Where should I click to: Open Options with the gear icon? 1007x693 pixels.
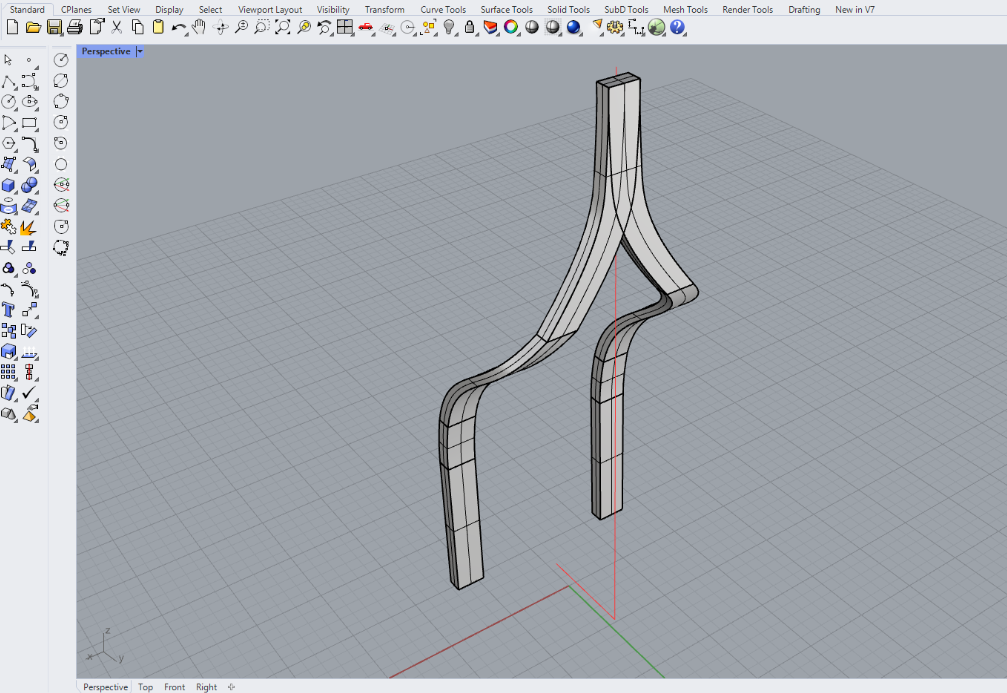tap(615, 27)
